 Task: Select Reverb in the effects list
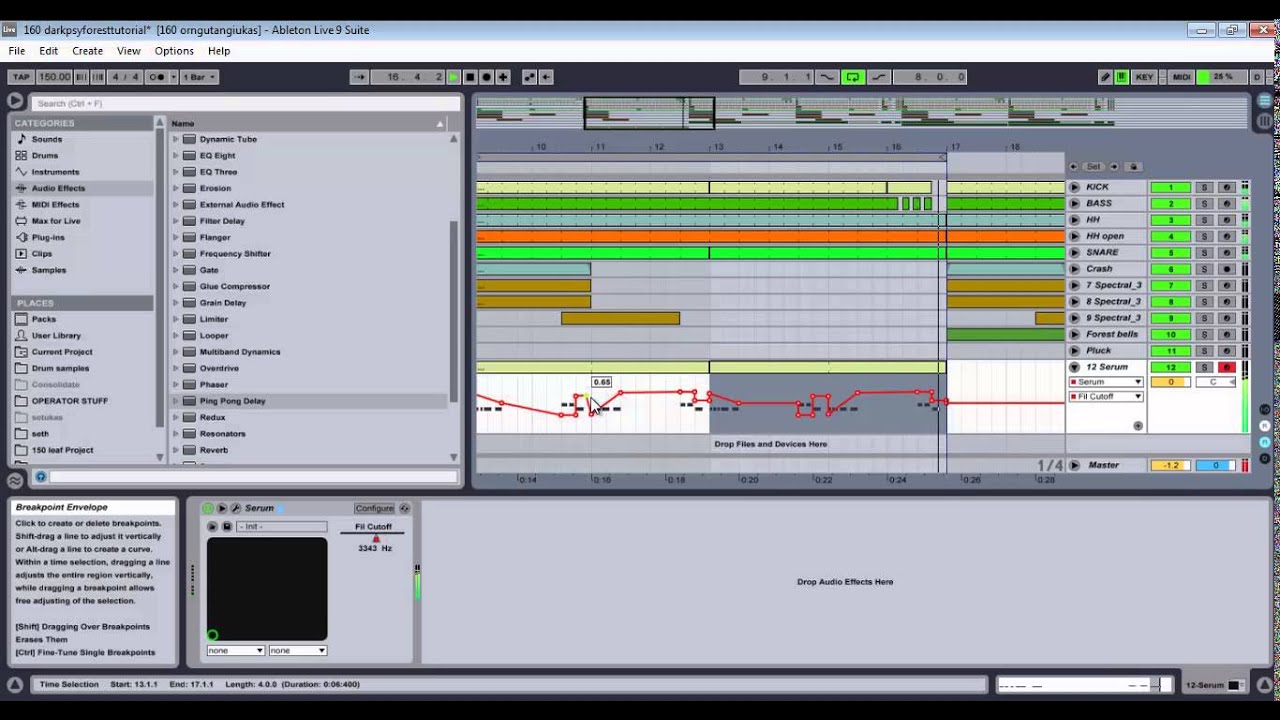click(x=213, y=450)
